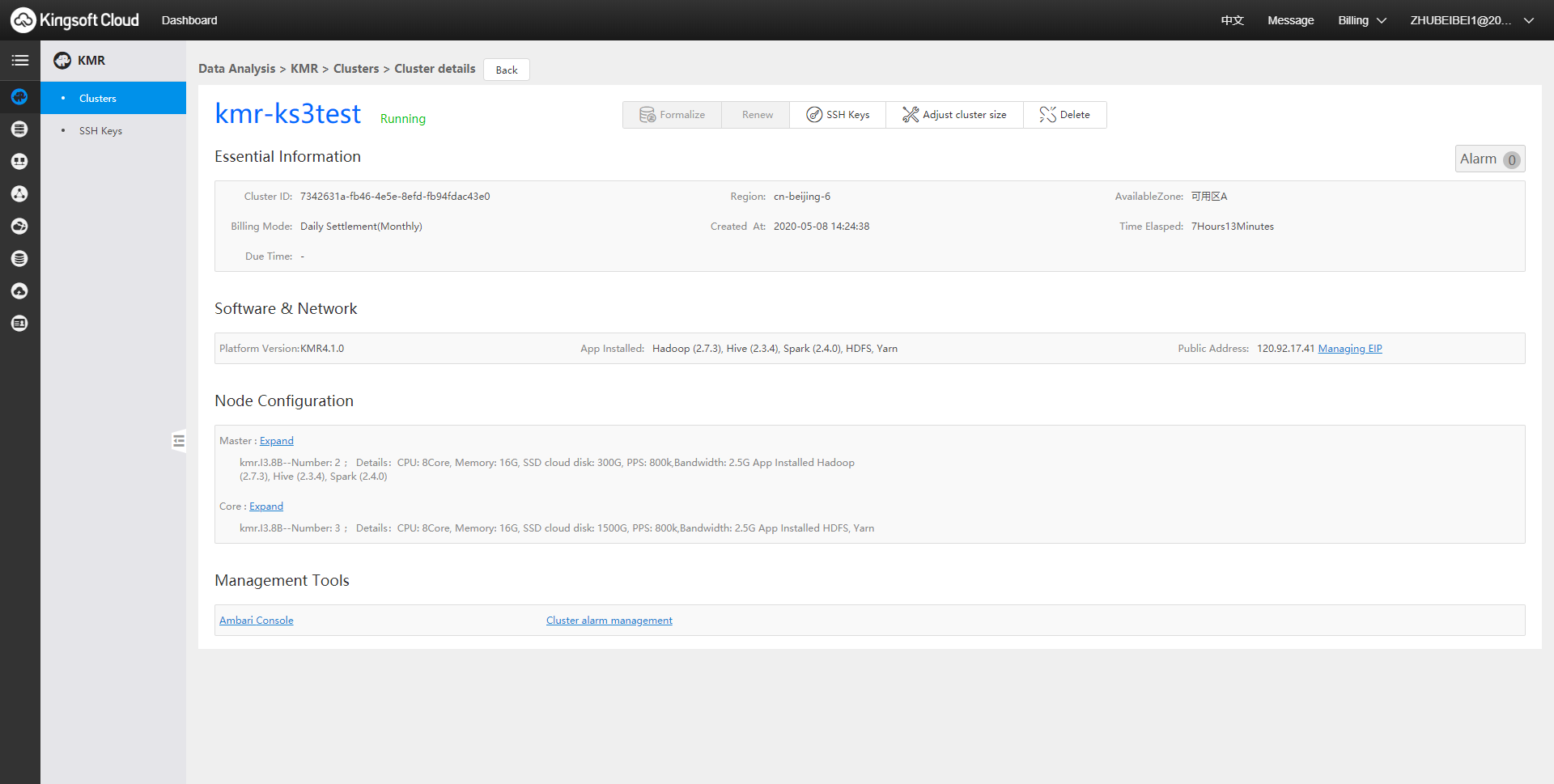Go Back to the clusters list
The width and height of the screenshot is (1554, 784).
point(507,70)
